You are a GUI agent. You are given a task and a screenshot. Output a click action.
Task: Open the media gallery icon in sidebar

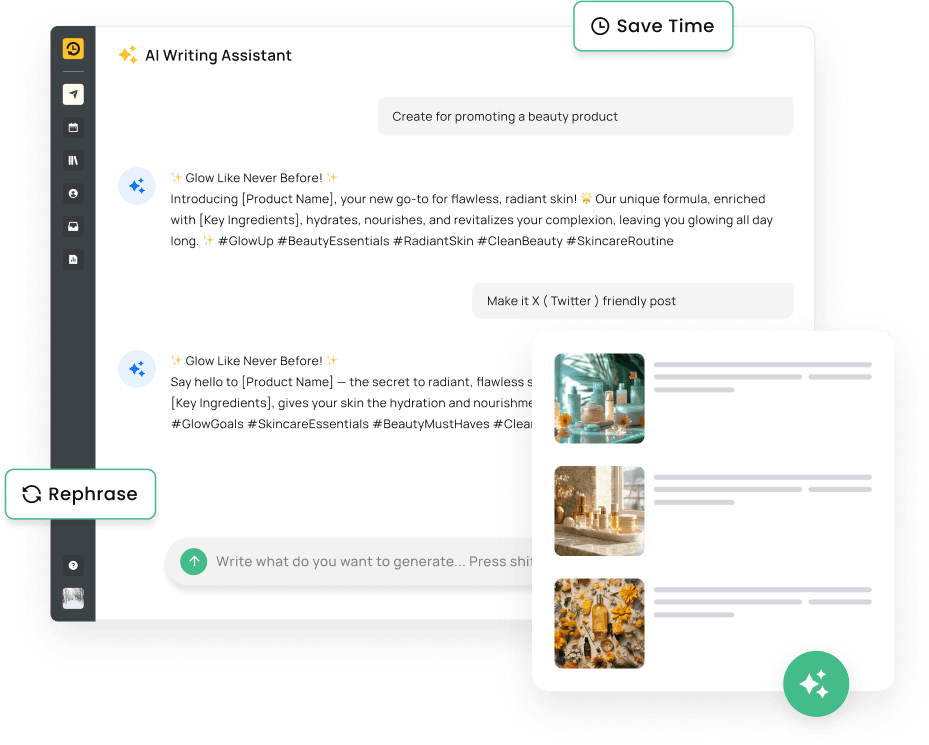73,226
